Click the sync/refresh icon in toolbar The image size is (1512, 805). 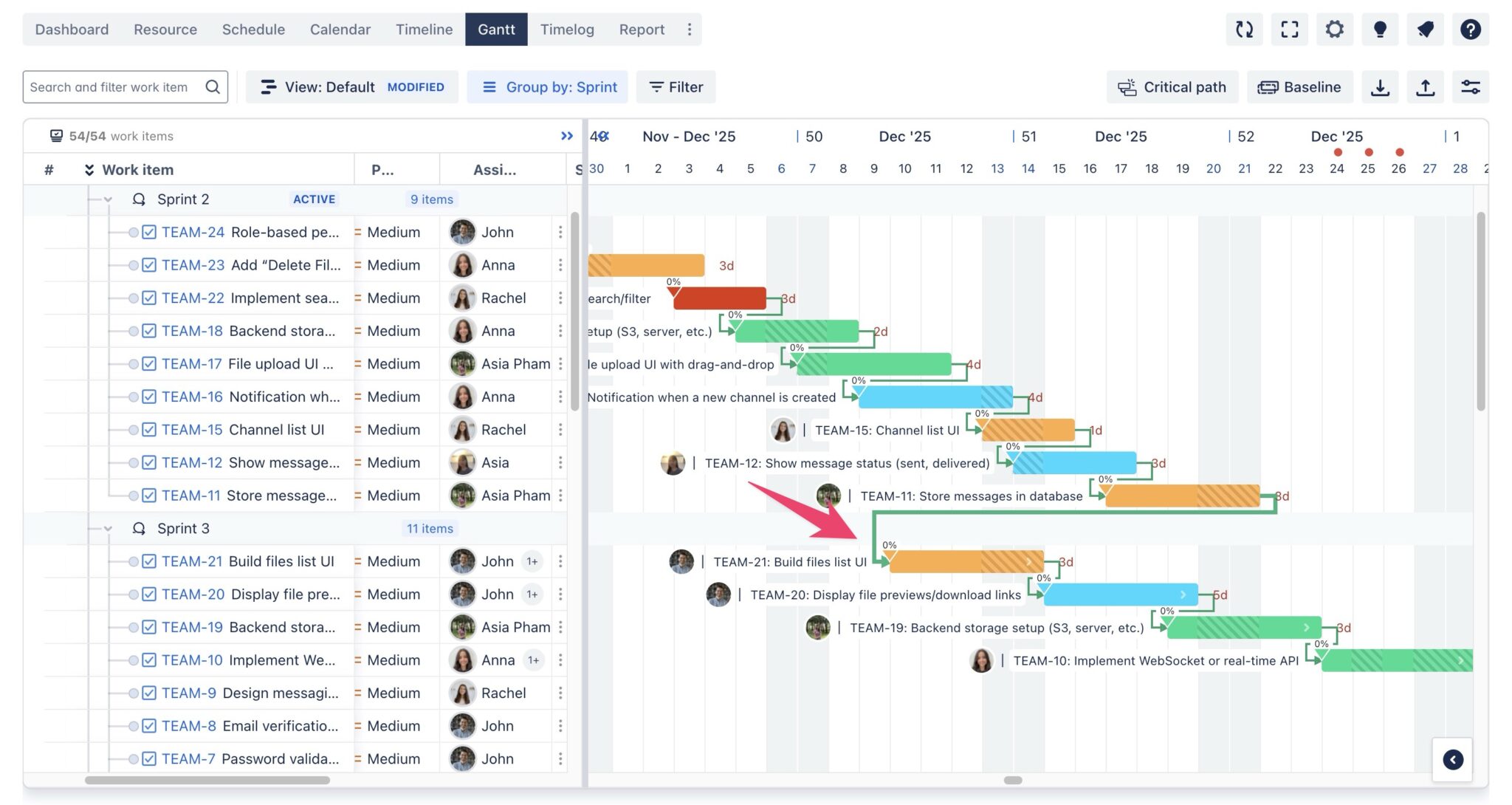[1245, 30]
